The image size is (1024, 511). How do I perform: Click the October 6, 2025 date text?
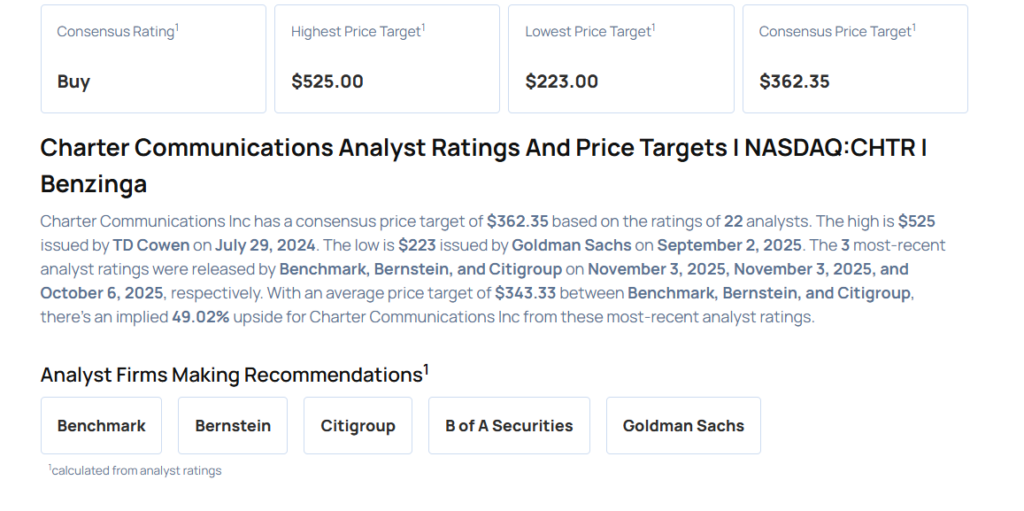coord(103,293)
